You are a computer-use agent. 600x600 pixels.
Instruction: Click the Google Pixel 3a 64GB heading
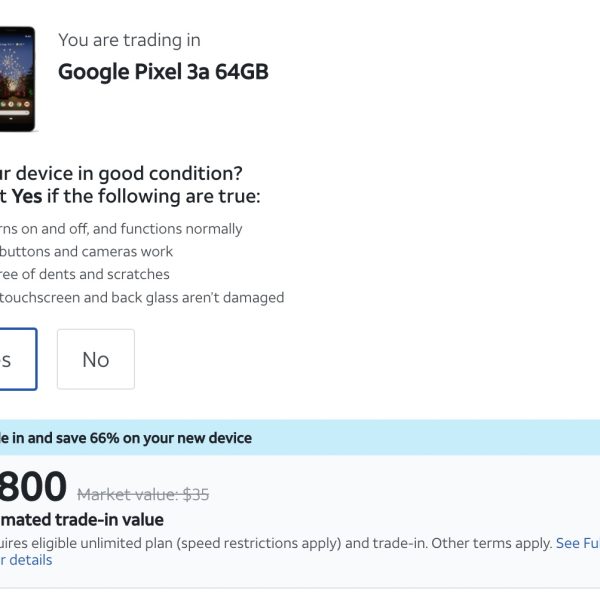click(163, 72)
